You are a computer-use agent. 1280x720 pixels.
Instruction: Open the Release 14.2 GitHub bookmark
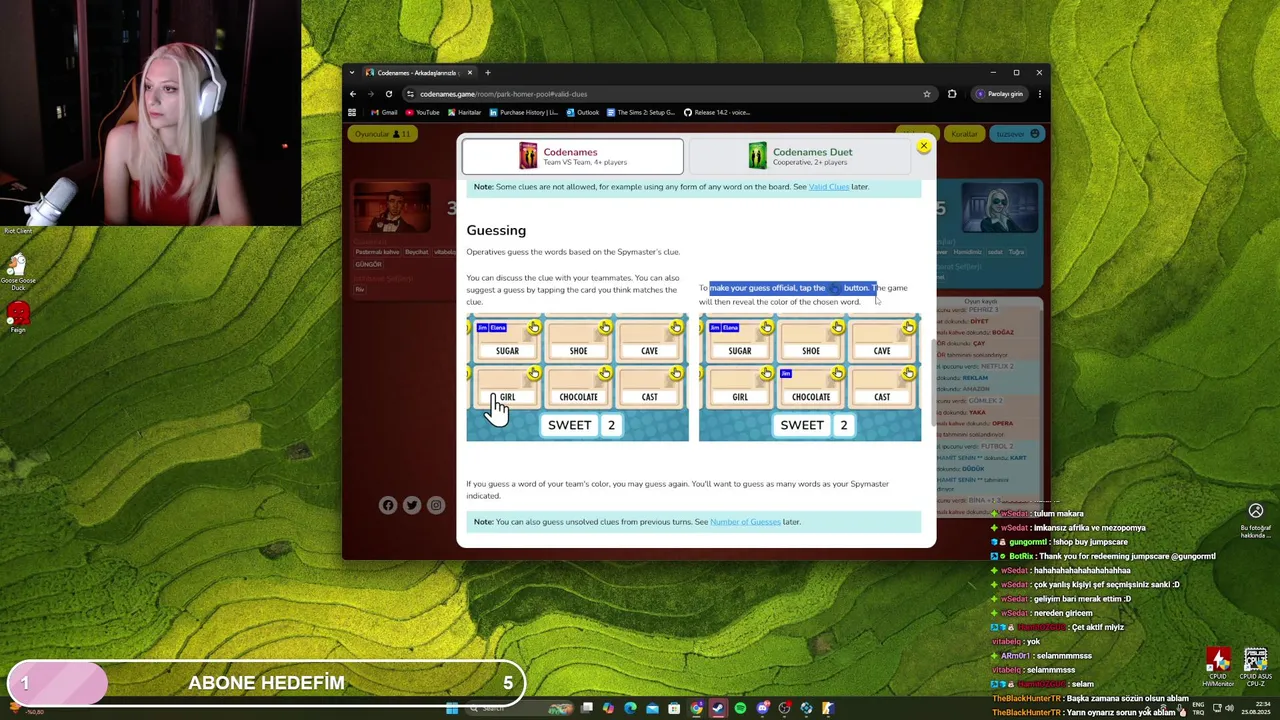717,112
